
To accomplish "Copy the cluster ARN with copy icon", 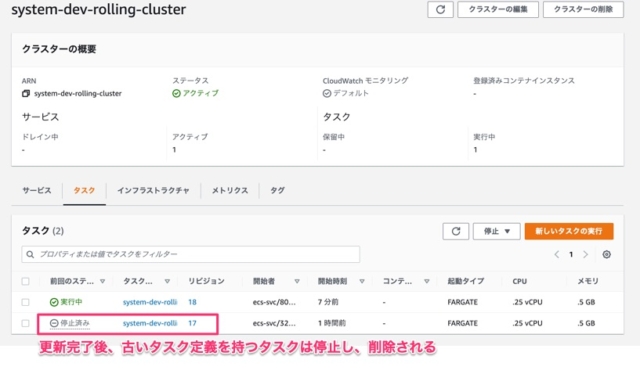I will pos(26,94).
